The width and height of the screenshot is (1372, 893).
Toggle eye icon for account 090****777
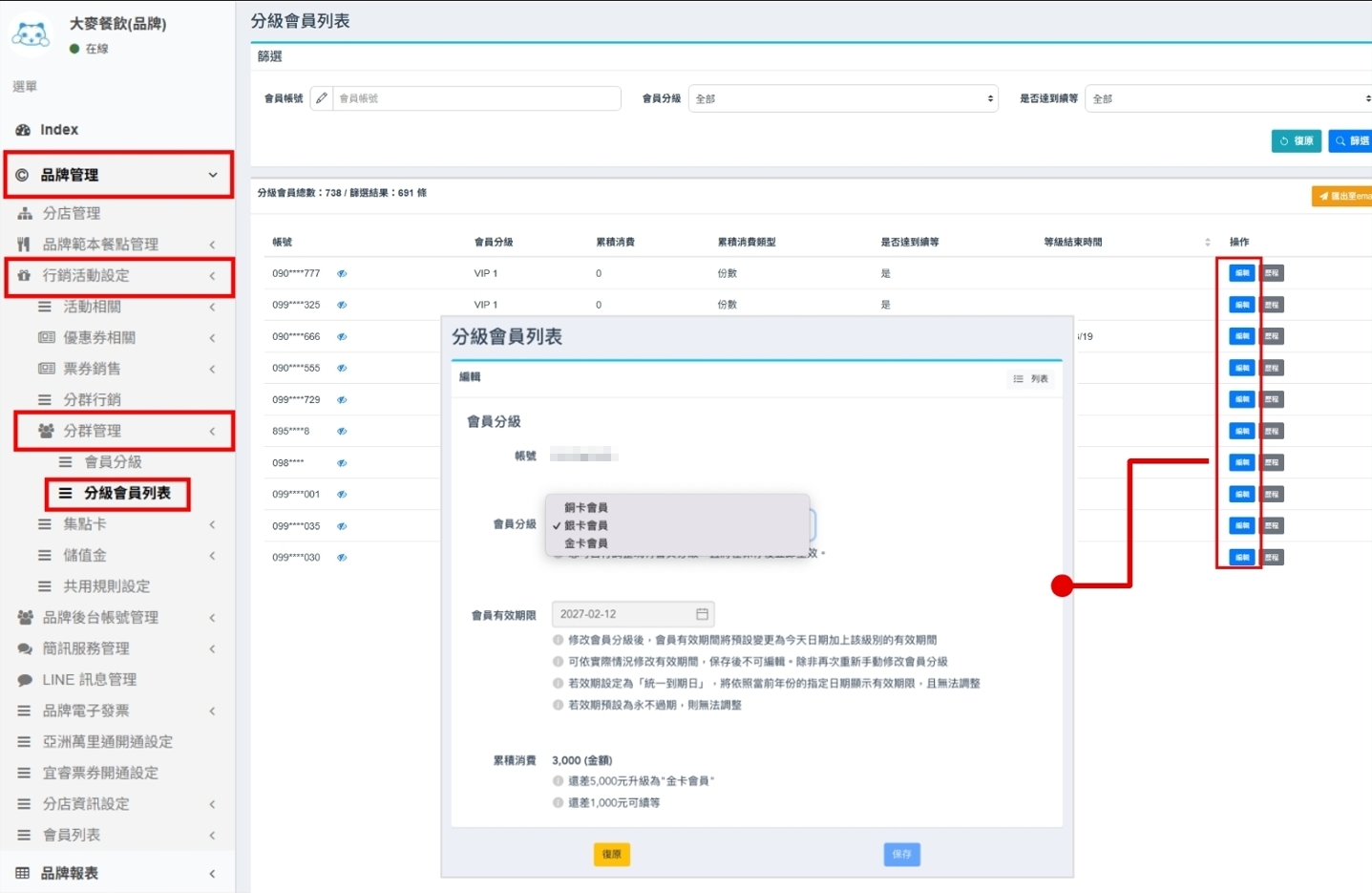tap(342, 274)
